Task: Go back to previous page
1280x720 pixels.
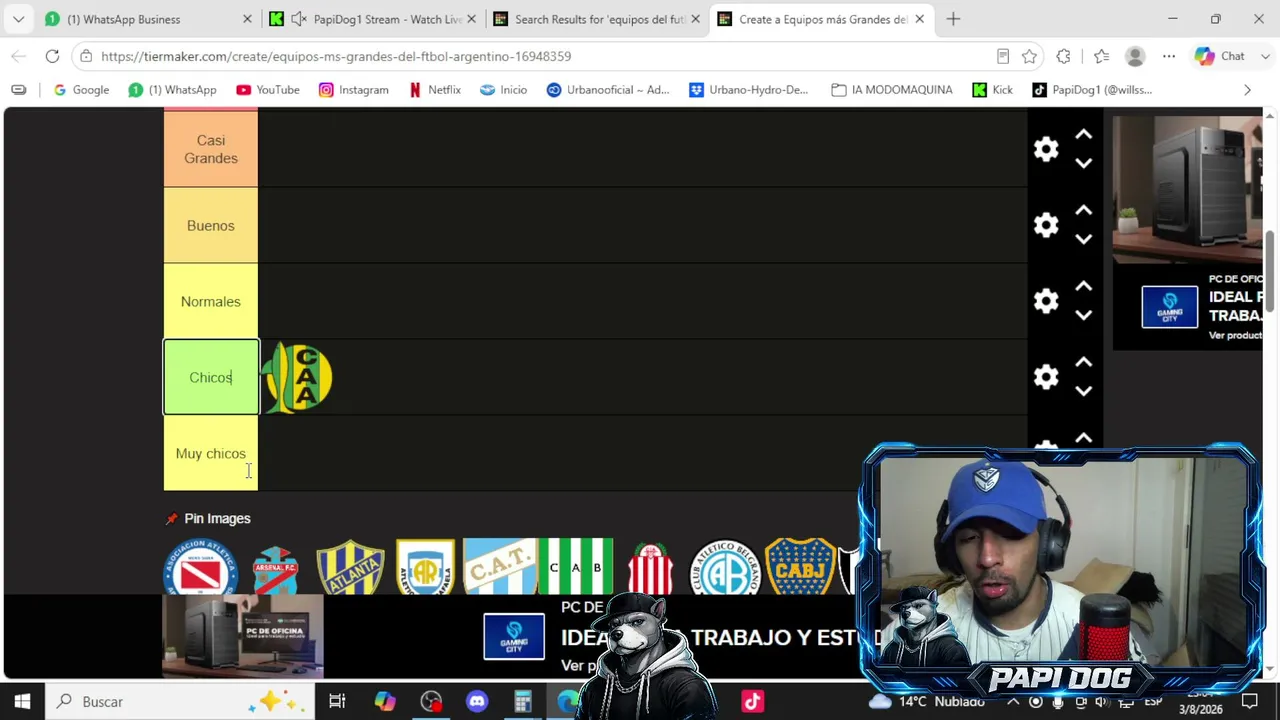Action: [18, 56]
